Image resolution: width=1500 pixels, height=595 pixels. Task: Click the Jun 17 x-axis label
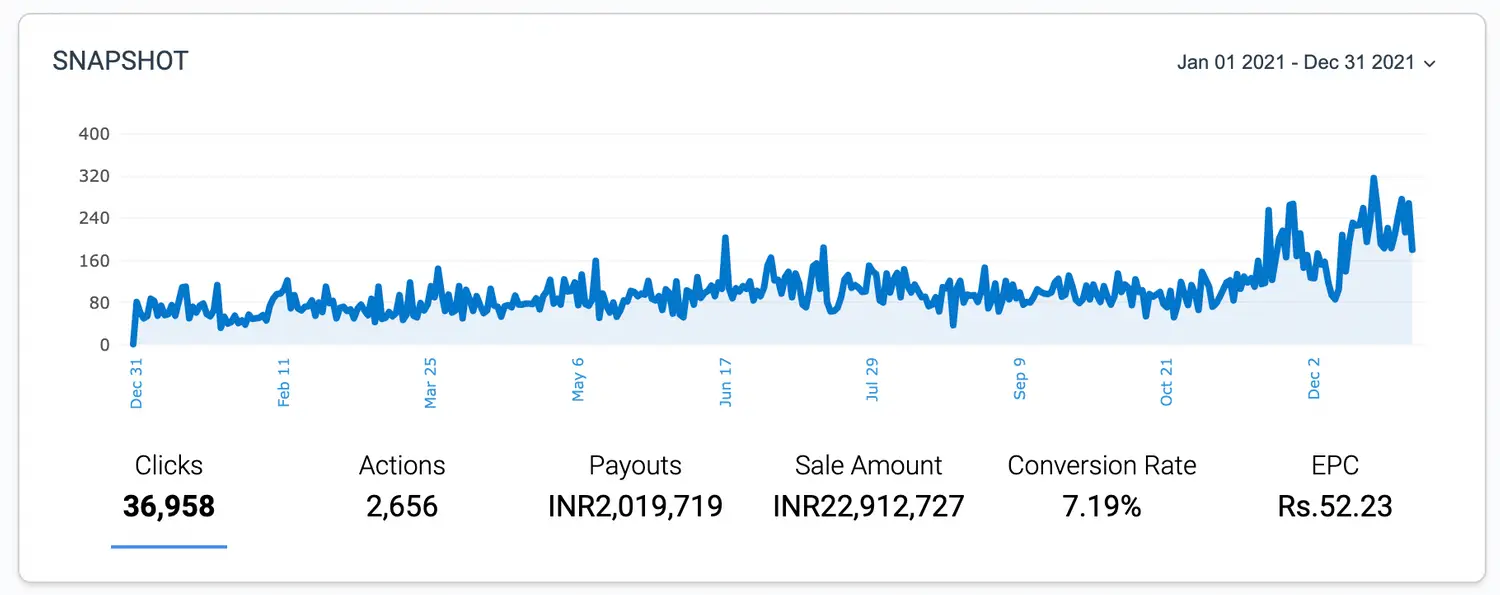tap(726, 382)
